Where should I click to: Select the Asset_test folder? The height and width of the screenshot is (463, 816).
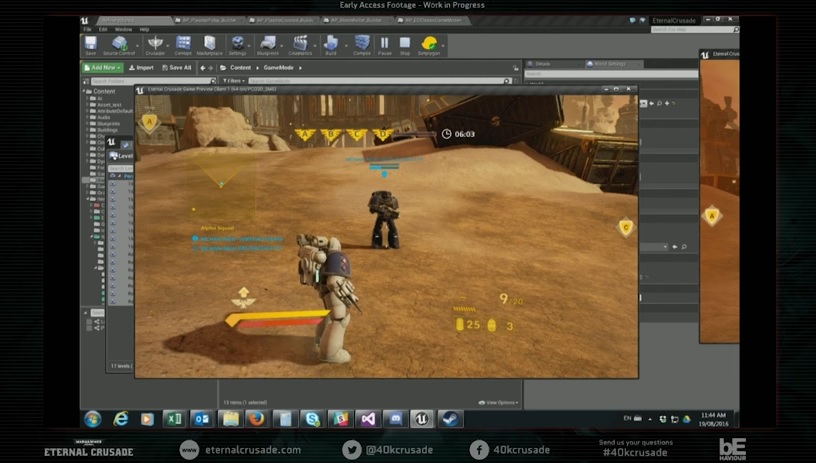click(109, 105)
